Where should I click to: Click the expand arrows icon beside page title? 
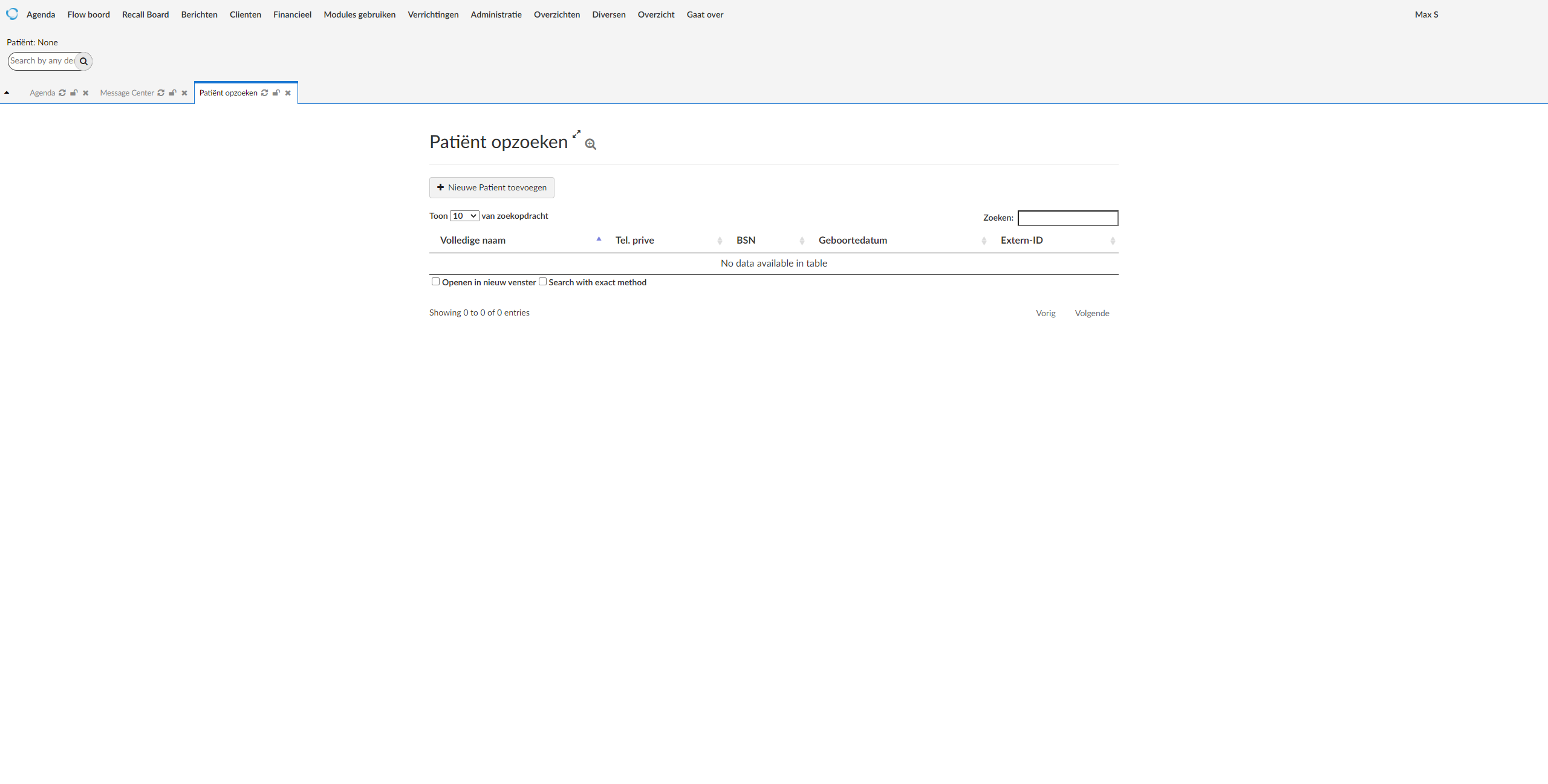tap(576, 134)
